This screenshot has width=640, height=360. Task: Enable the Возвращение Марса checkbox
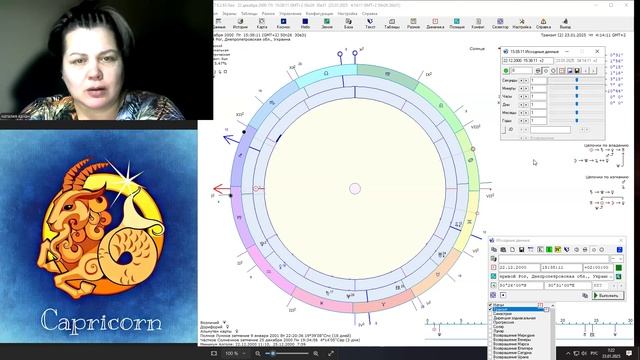point(490,344)
